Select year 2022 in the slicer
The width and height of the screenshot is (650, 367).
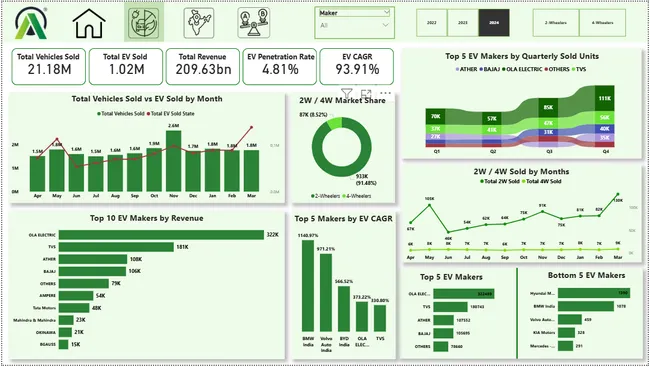(x=432, y=23)
